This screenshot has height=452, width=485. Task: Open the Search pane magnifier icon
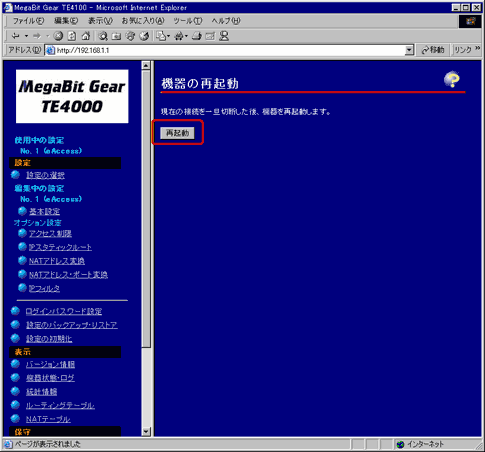pyautogui.click(x=103, y=36)
